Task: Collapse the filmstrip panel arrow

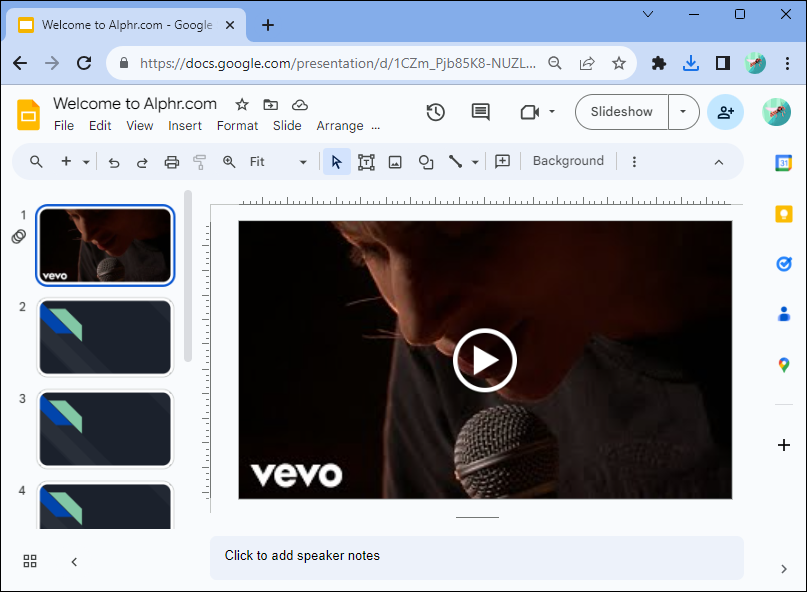Action: click(x=74, y=562)
